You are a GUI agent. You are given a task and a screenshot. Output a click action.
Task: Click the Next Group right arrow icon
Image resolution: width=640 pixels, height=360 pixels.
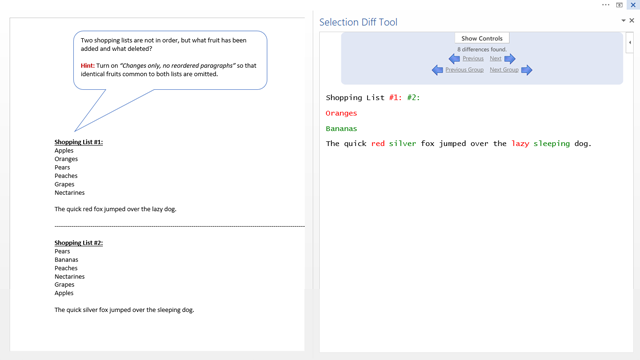527,70
